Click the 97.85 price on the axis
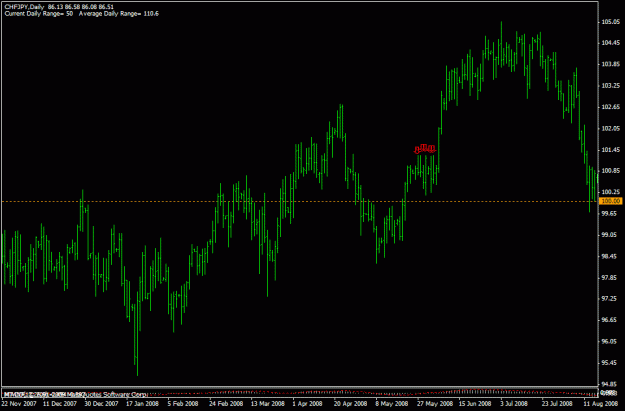The height and width of the screenshot is (411, 625). [x=609, y=277]
